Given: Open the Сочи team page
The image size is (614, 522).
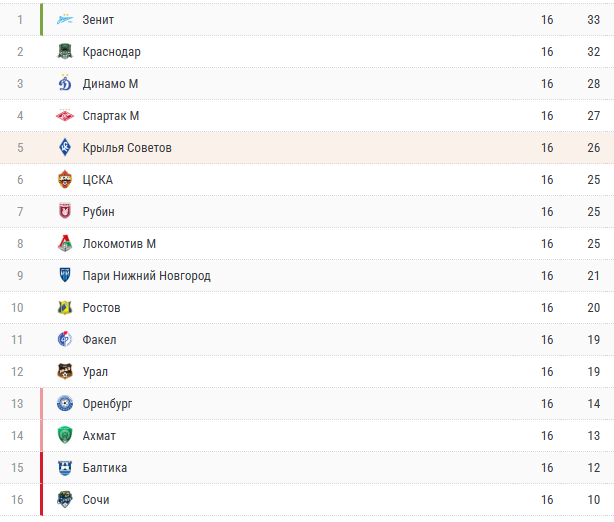Looking at the screenshot, I should (96, 500).
